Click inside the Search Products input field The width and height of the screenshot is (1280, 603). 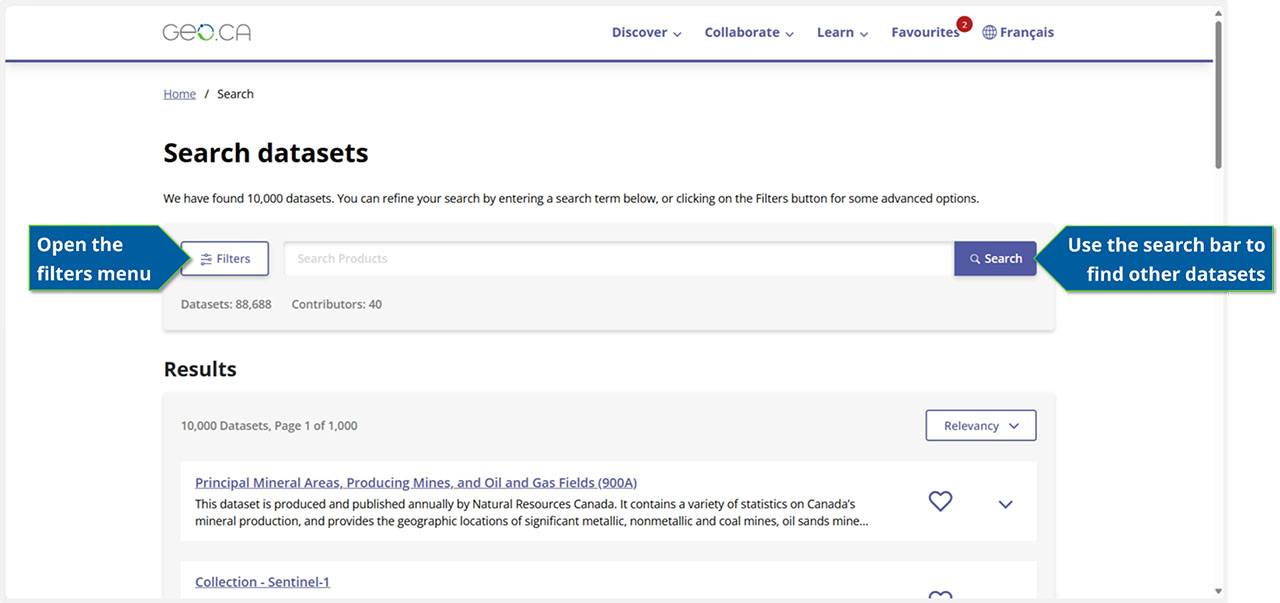615,258
